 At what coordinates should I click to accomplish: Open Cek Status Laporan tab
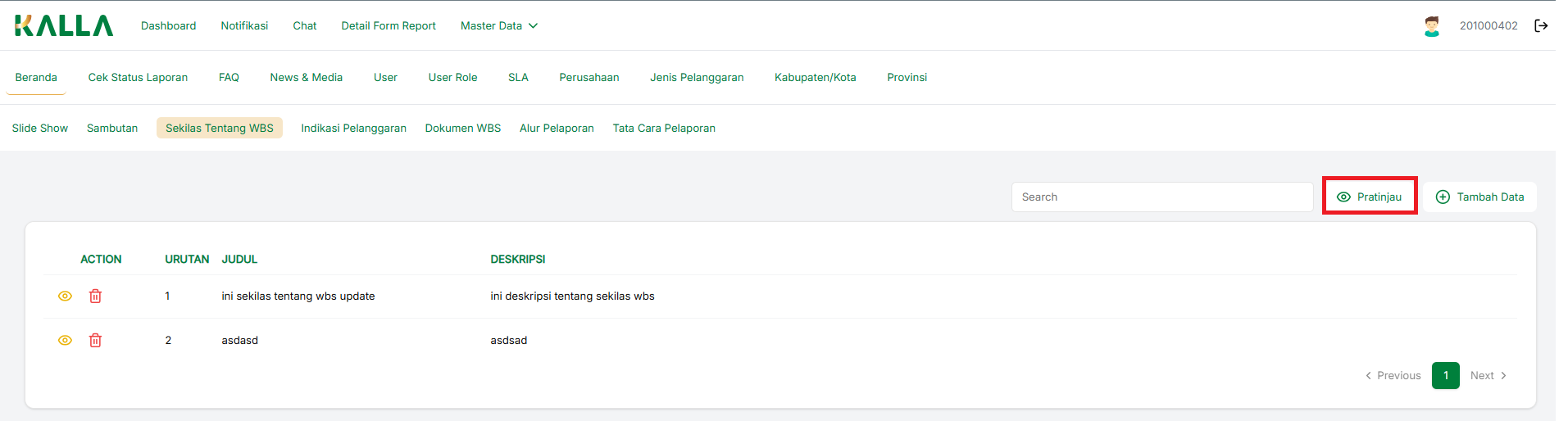[x=138, y=78]
